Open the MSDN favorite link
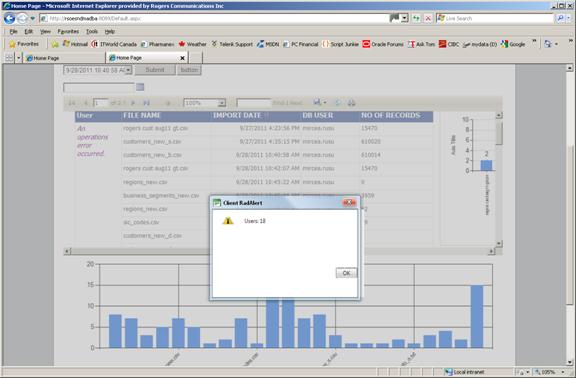Viewport: 576px width, 378px height. pos(268,44)
